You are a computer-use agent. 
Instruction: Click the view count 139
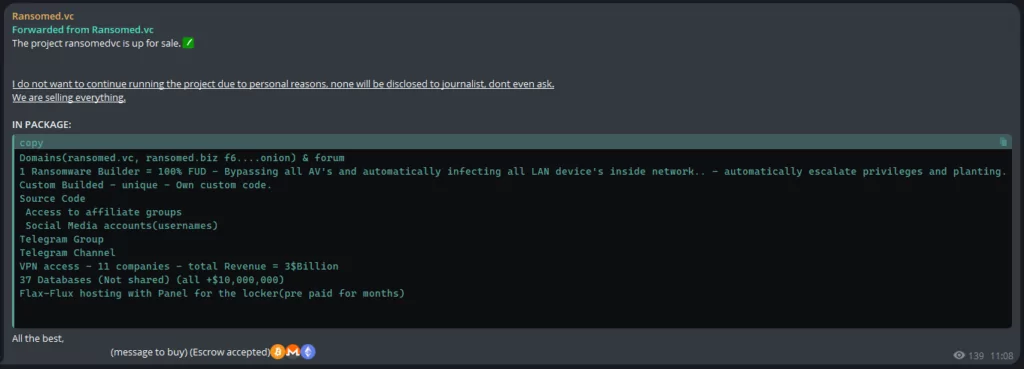coord(976,356)
